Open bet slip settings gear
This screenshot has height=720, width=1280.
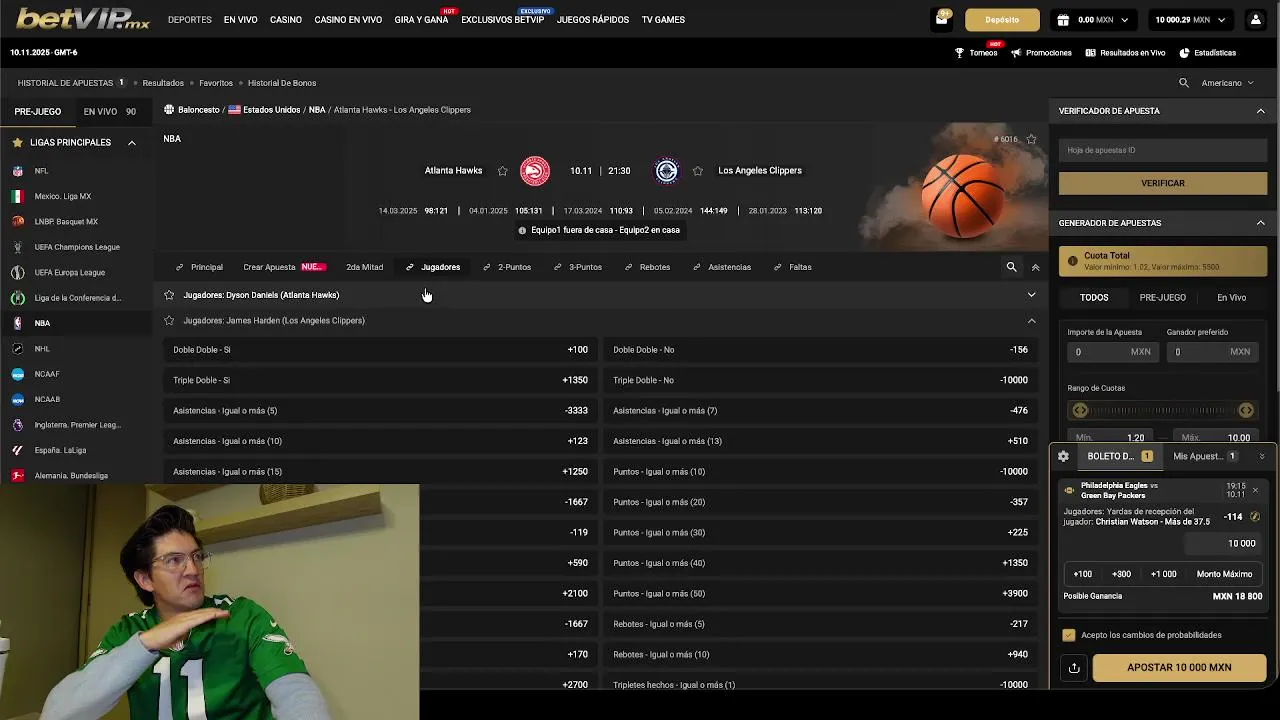(x=1063, y=456)
